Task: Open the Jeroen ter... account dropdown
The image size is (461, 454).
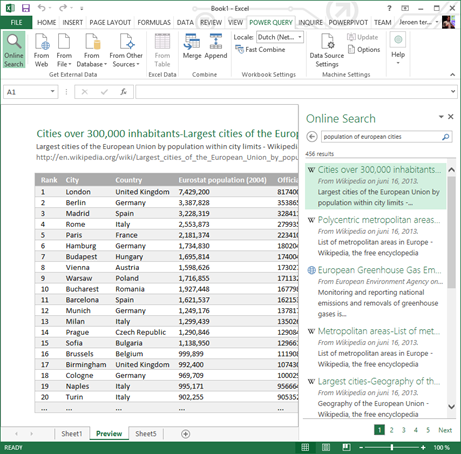Action: coord(419,22)
